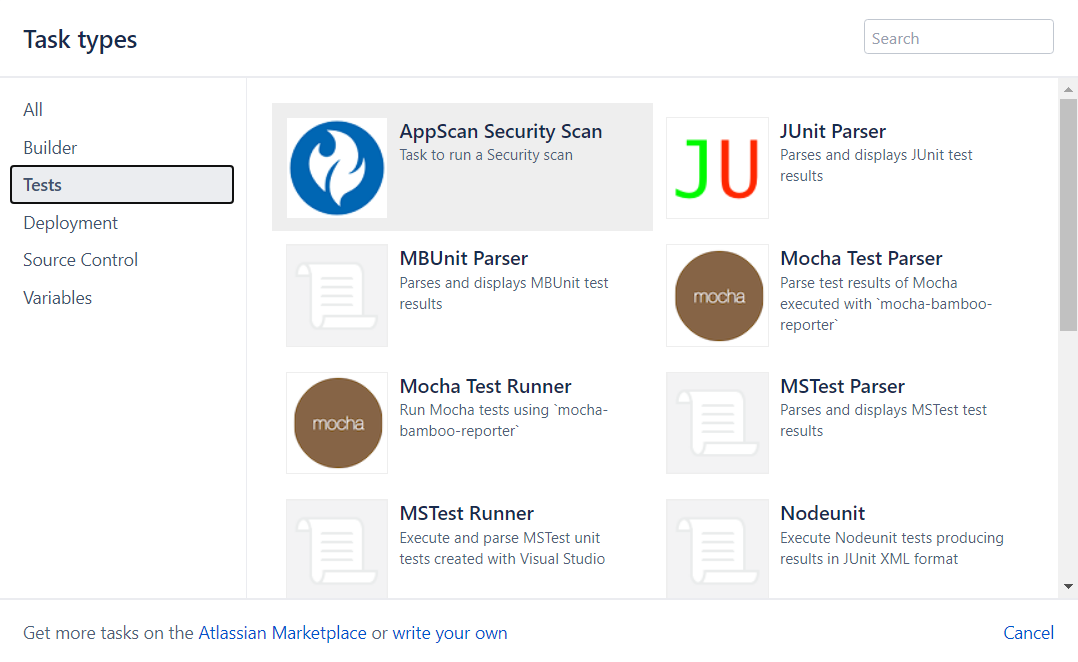This screenshot has width=1078, height=662.
Task: Click the MBUnit Parser scroll icon
Action: coord(337,296)
